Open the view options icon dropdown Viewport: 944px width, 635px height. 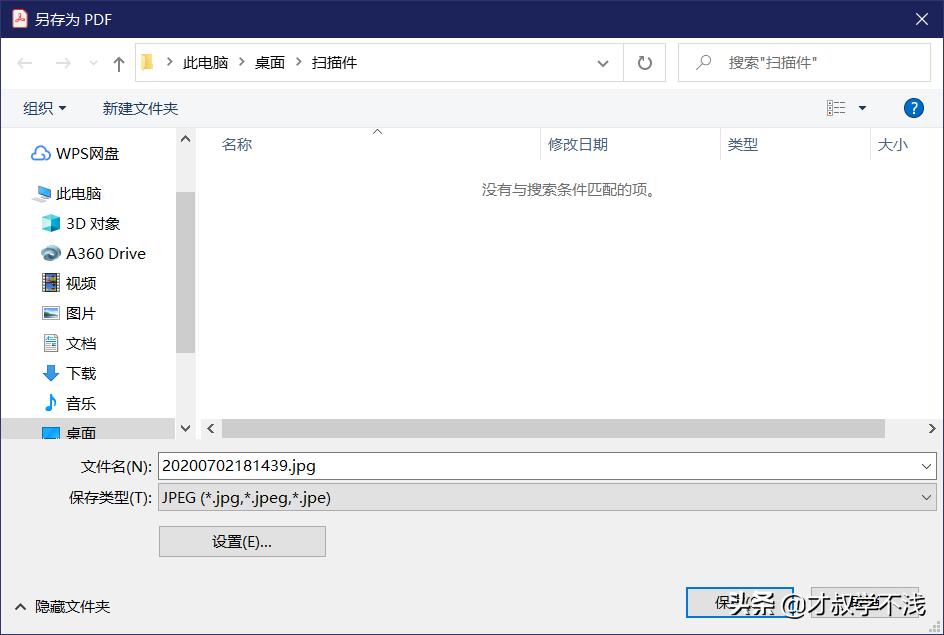[845, 108]
